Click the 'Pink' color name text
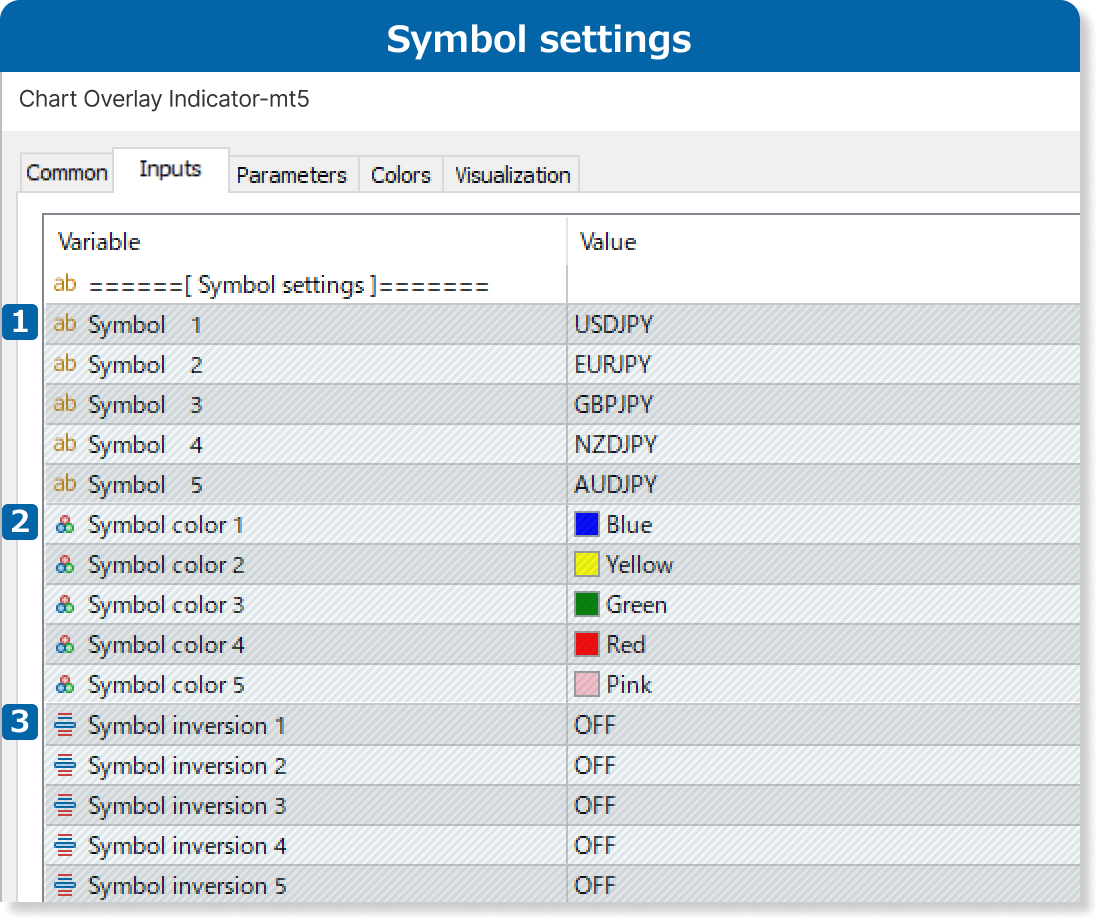Screen dimensions: 1100x922 coord(629,685)
